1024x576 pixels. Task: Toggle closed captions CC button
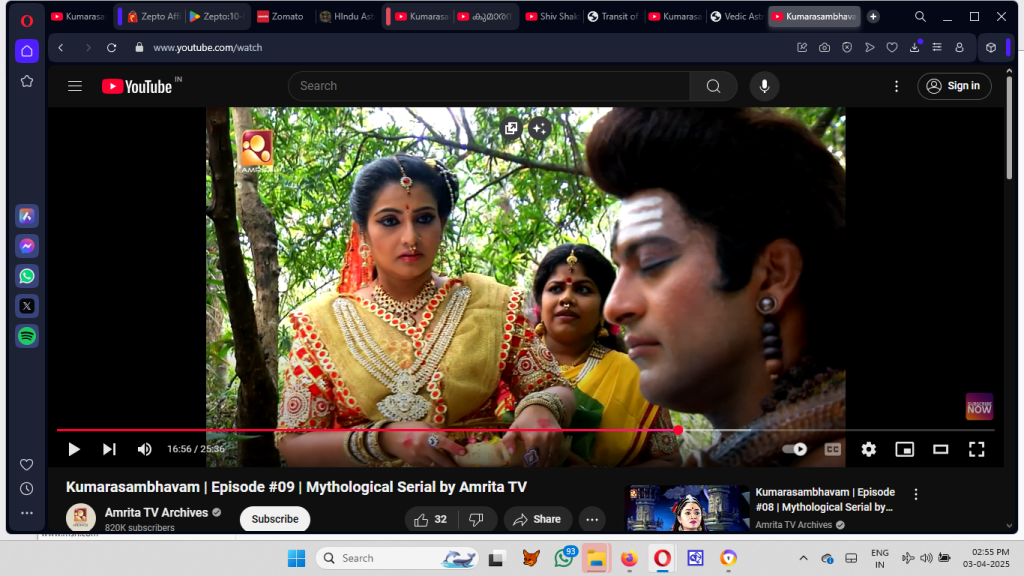pyautogui.click(x=833, y=449)
